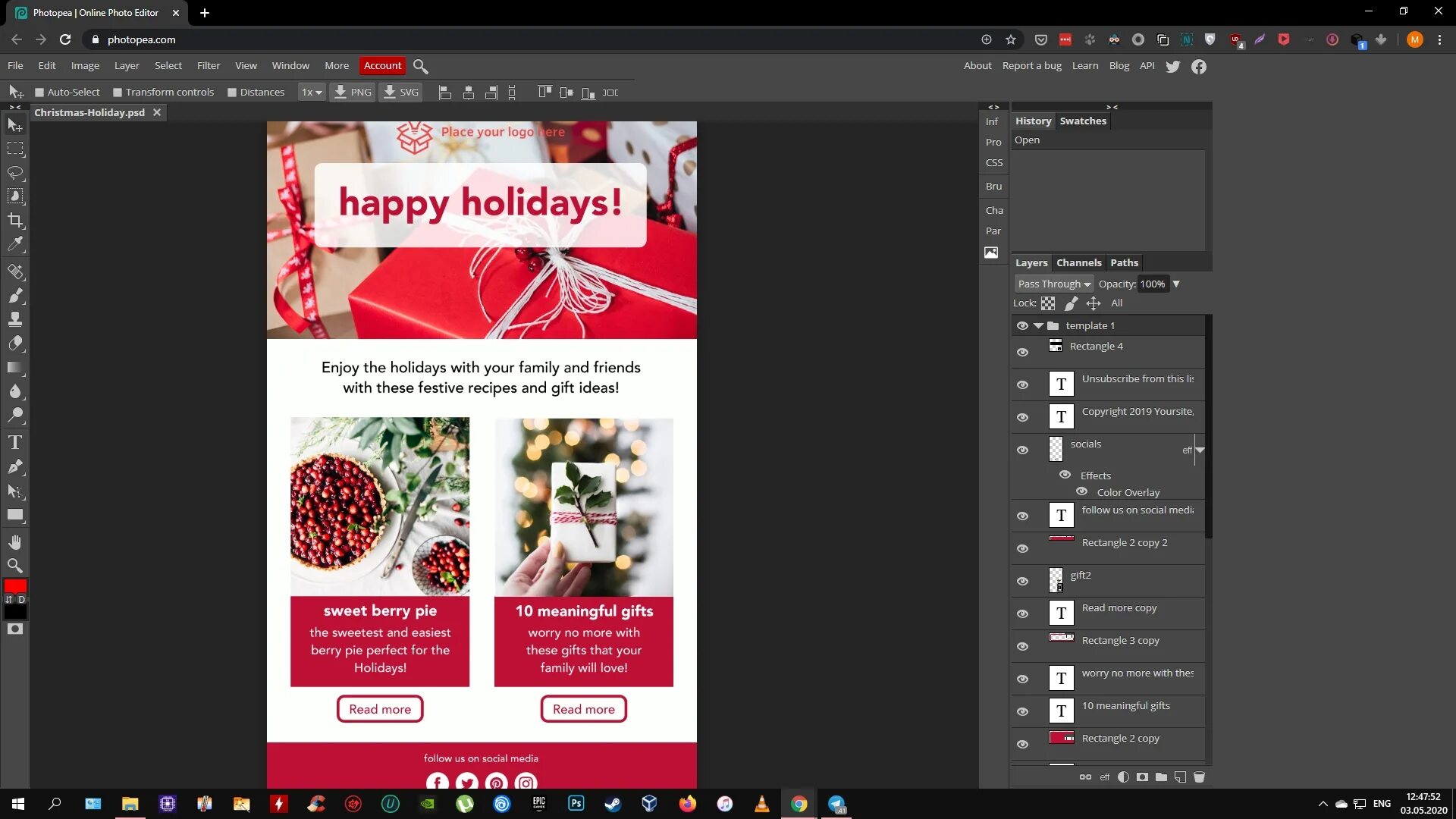Select the Type tool
This screenshot has height=819, width=1456.
click(15, 442)
